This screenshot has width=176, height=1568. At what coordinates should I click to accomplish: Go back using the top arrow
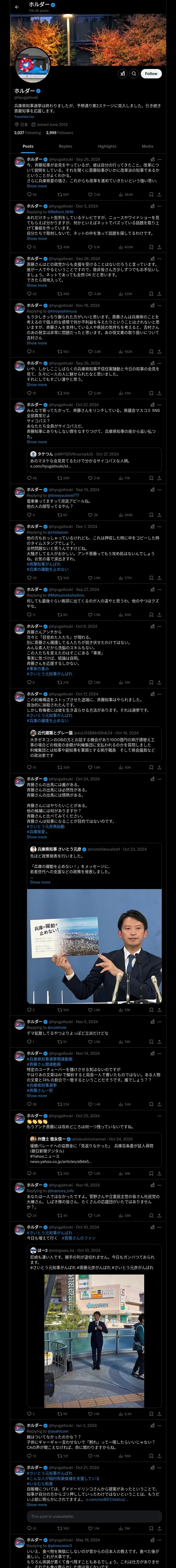coord(17,7)
